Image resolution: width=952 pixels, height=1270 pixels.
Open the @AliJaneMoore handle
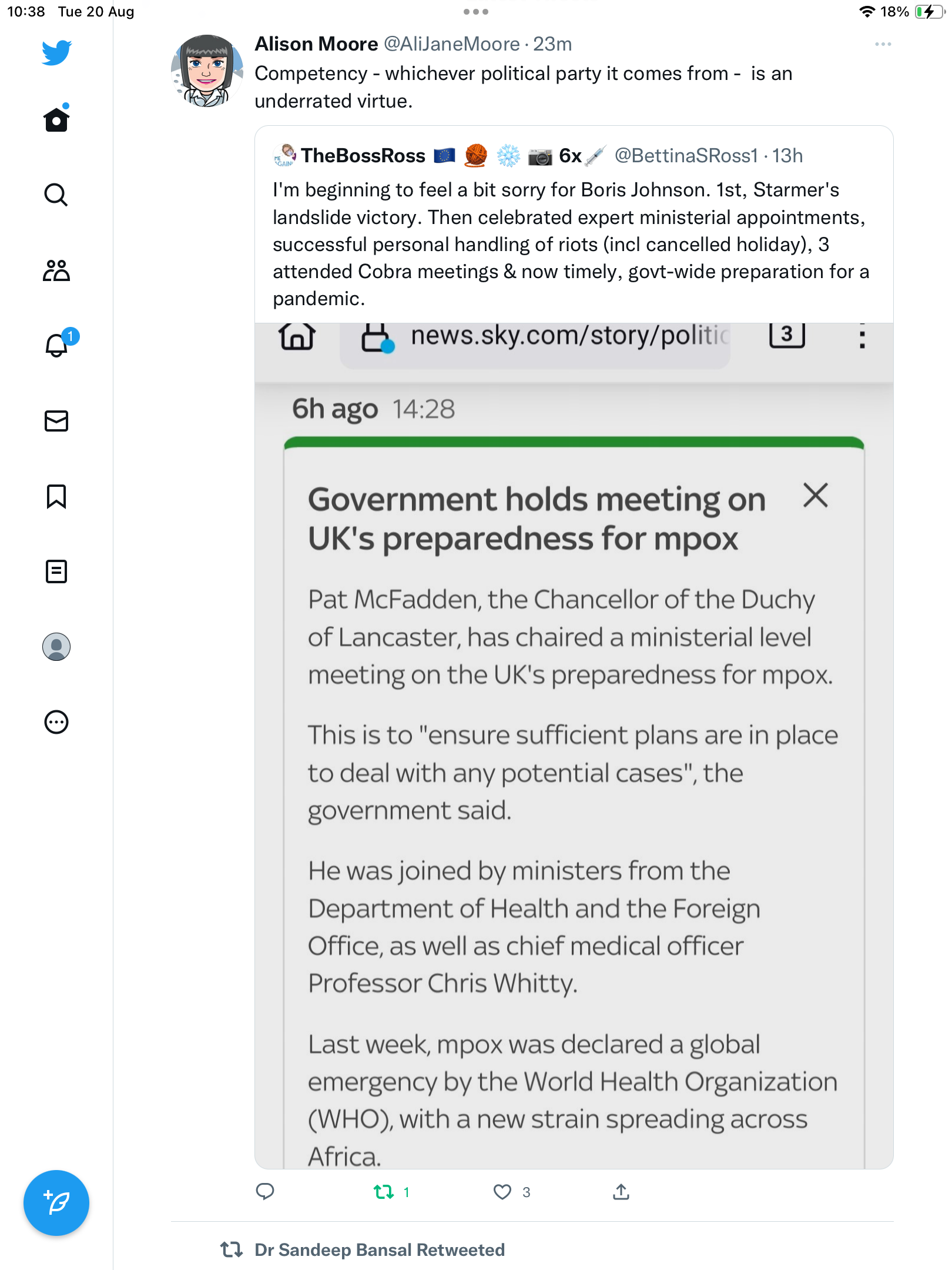pos(452,44)
